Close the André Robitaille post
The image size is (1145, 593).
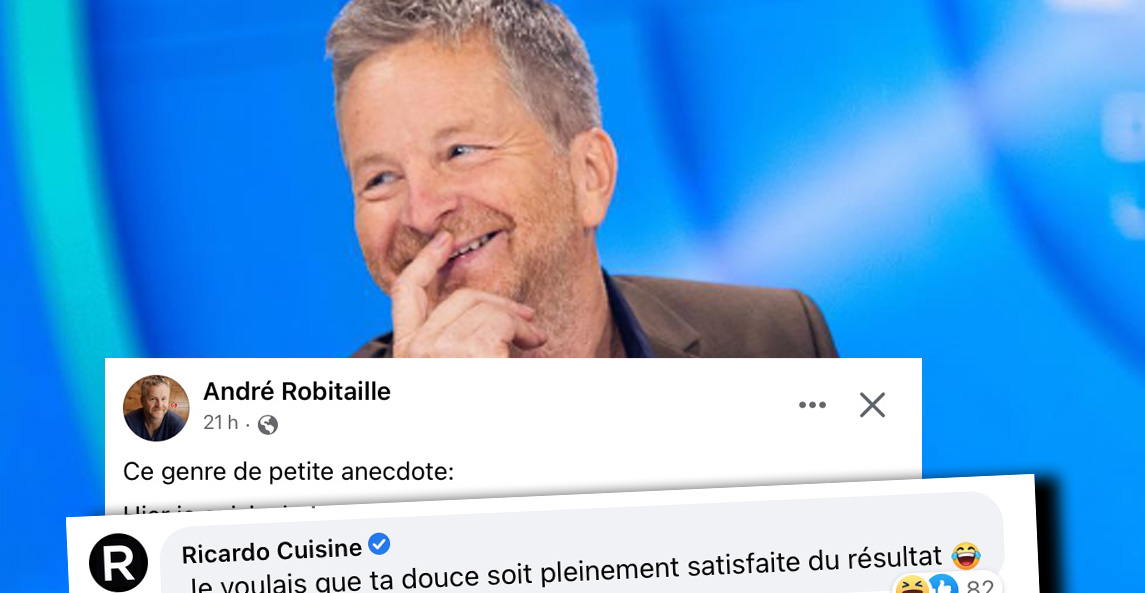pos(872,405)
